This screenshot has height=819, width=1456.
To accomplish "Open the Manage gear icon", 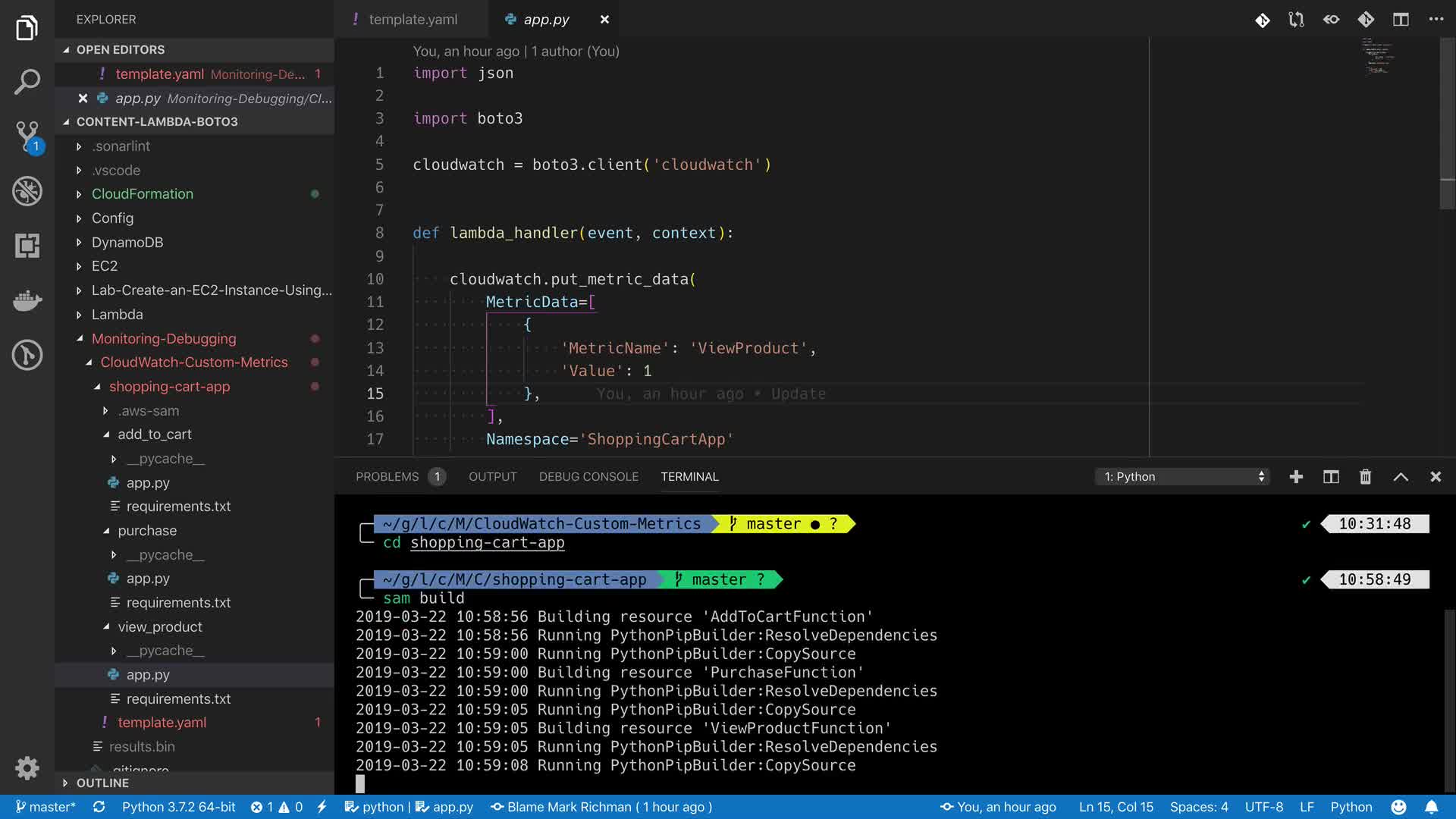I will (27, 767).
